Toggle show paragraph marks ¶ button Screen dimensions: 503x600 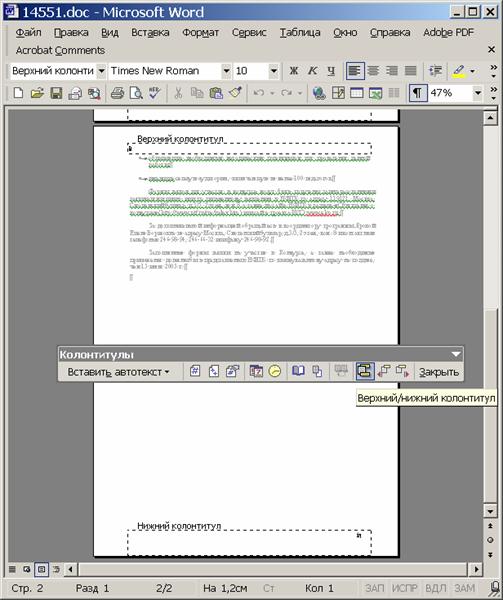tap(417, 93)
